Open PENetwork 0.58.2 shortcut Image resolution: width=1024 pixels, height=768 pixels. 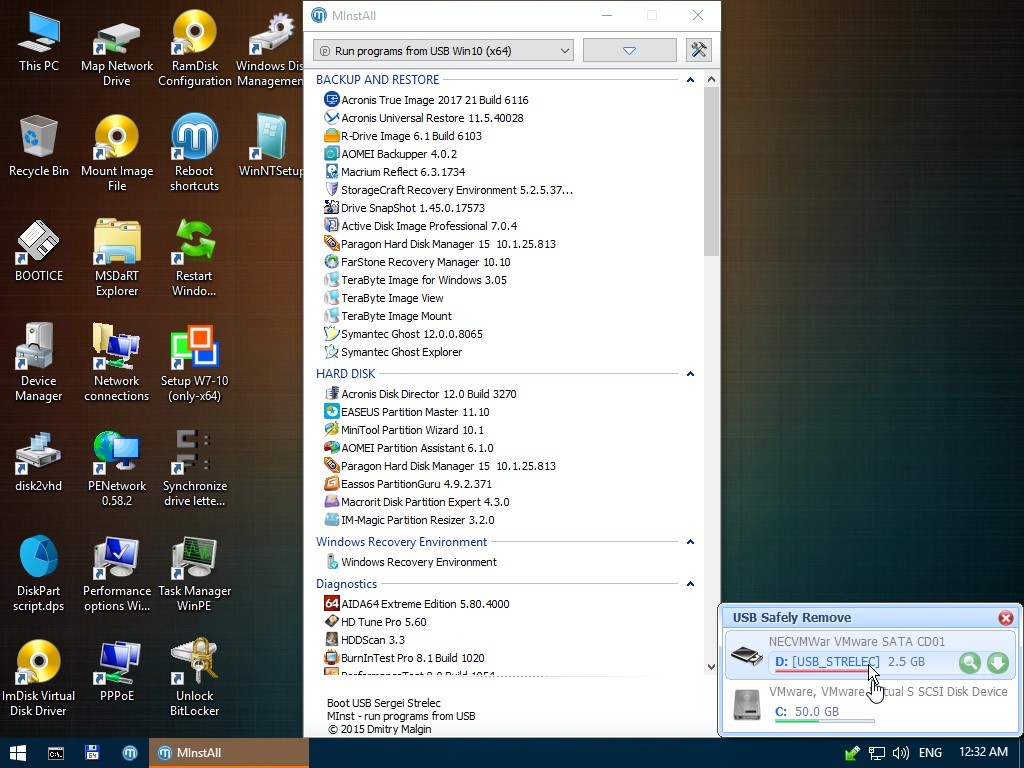tap(117, 470)
